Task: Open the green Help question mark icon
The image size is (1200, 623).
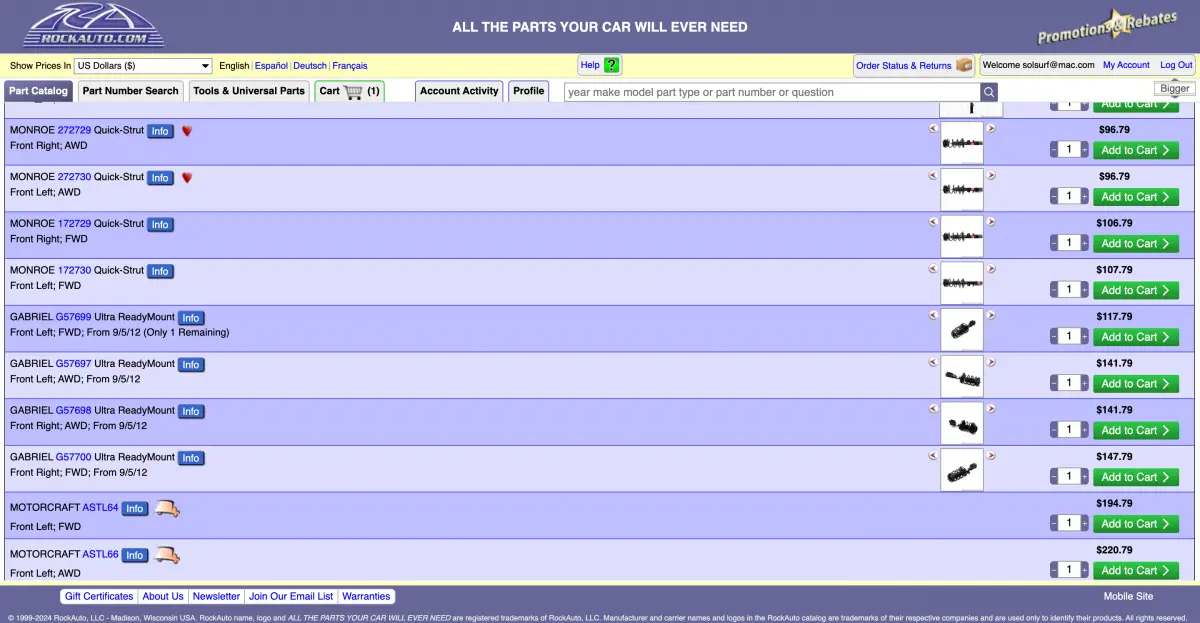Action: tap(612, 65)
